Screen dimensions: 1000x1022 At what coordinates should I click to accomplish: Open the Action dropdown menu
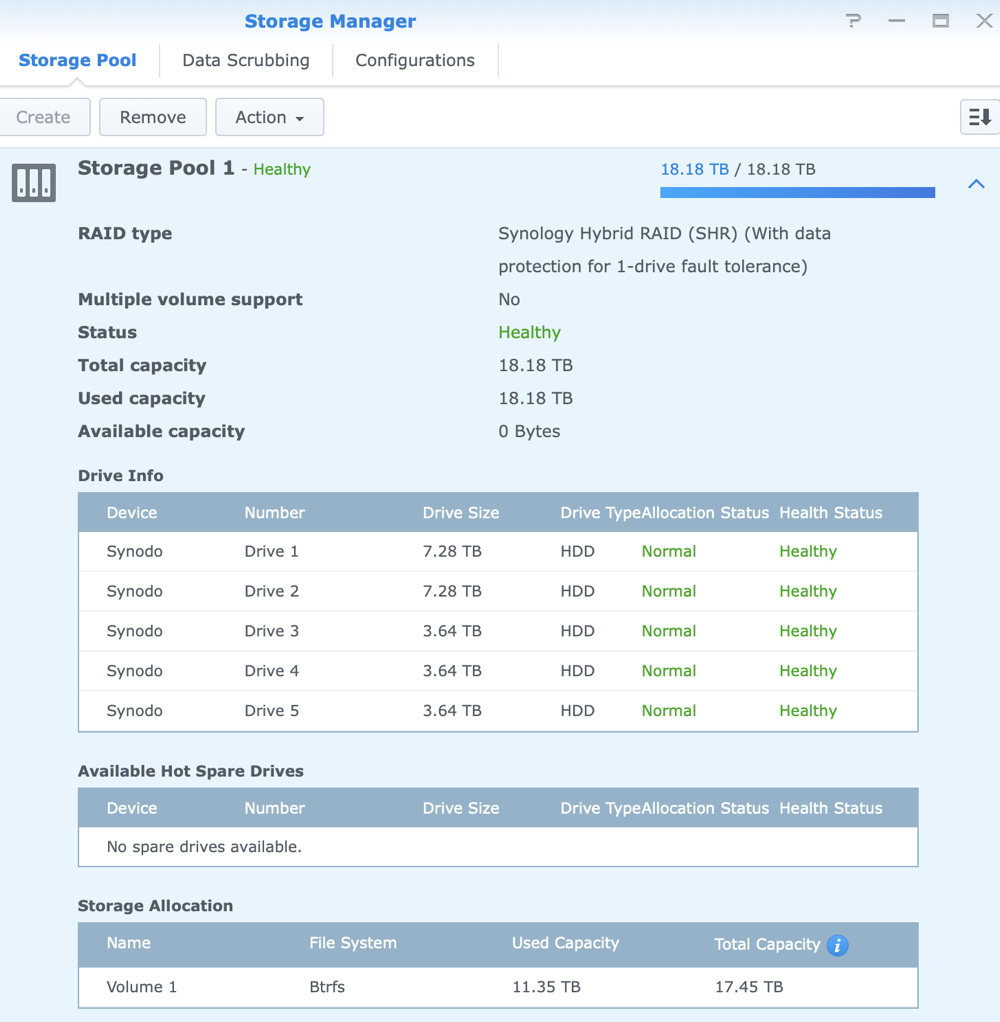pos(269,117)
